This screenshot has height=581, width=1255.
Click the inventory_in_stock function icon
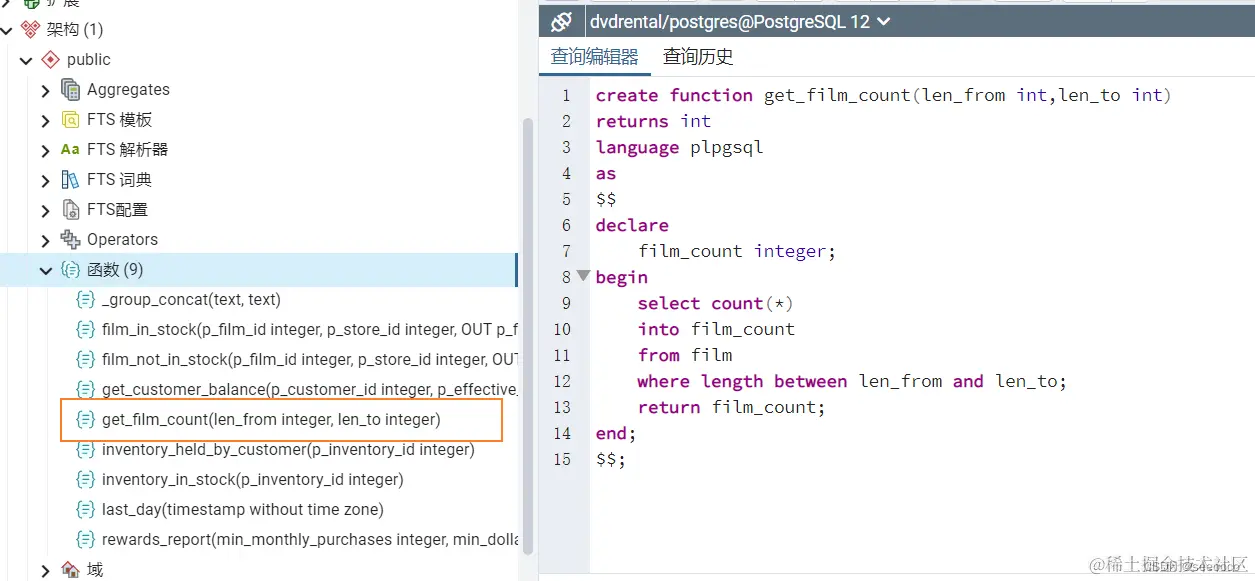click(x=86, y=480)
